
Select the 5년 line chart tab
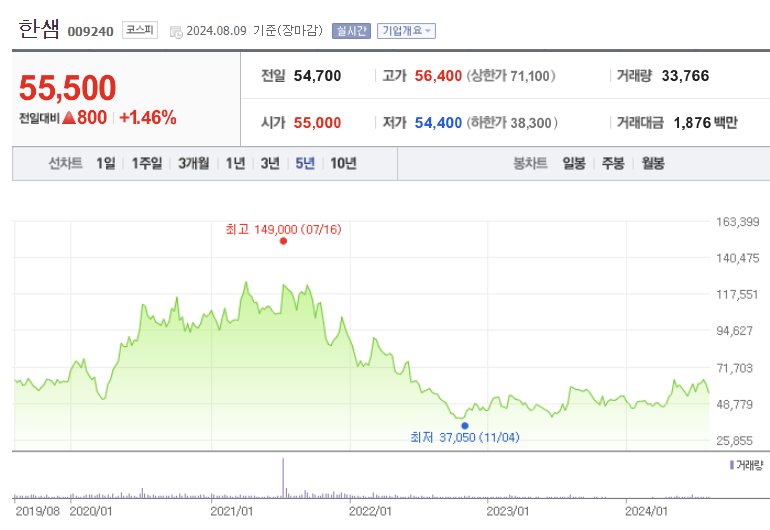click(305, 163)
